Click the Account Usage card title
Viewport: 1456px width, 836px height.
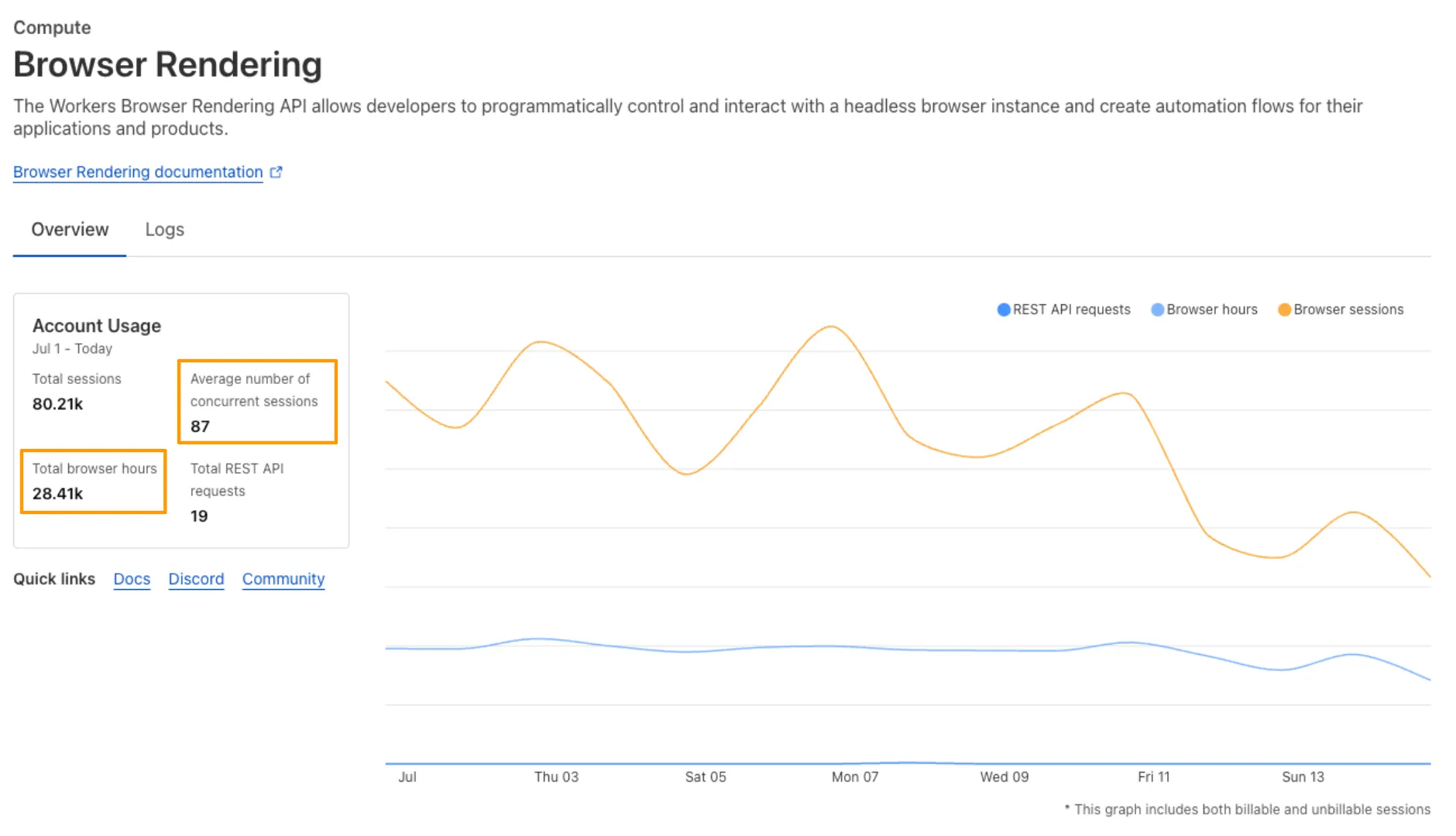point(96,326)
